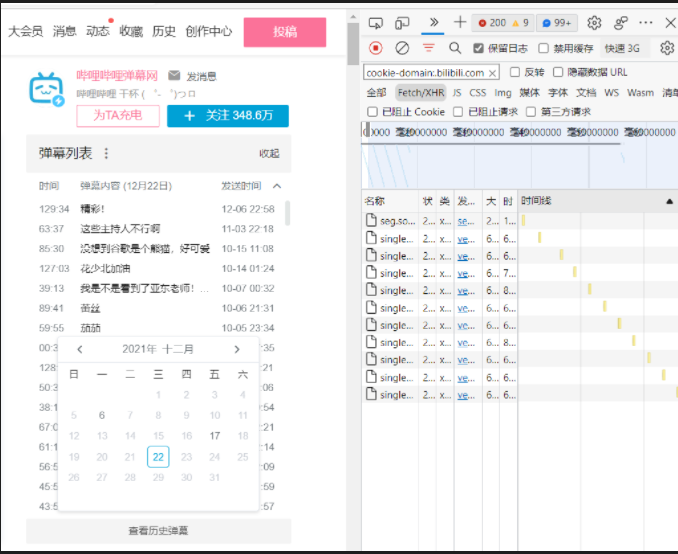
Task: Enable 已阻止 Cookie checkbox
Action: coord(372,112)
